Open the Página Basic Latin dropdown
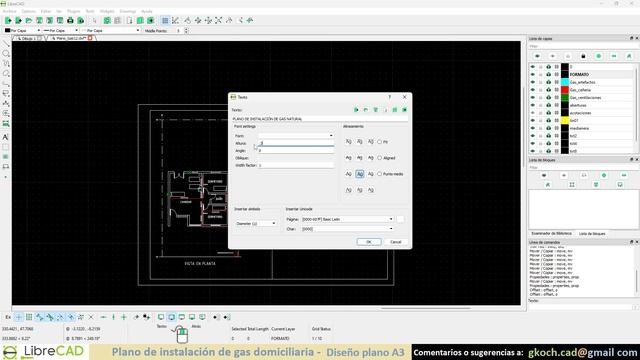The height and width of the screenshot is (360, 640). point(347,219)
